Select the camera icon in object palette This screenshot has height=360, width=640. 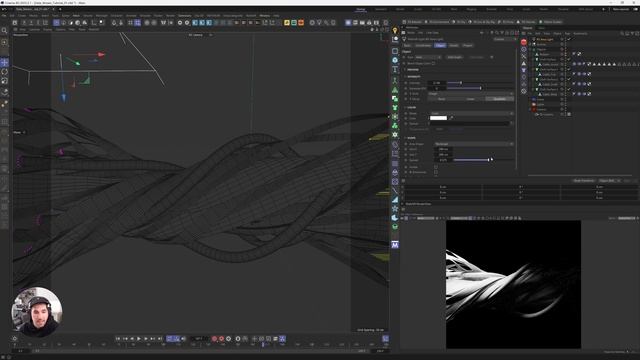(x=395, y=40)
